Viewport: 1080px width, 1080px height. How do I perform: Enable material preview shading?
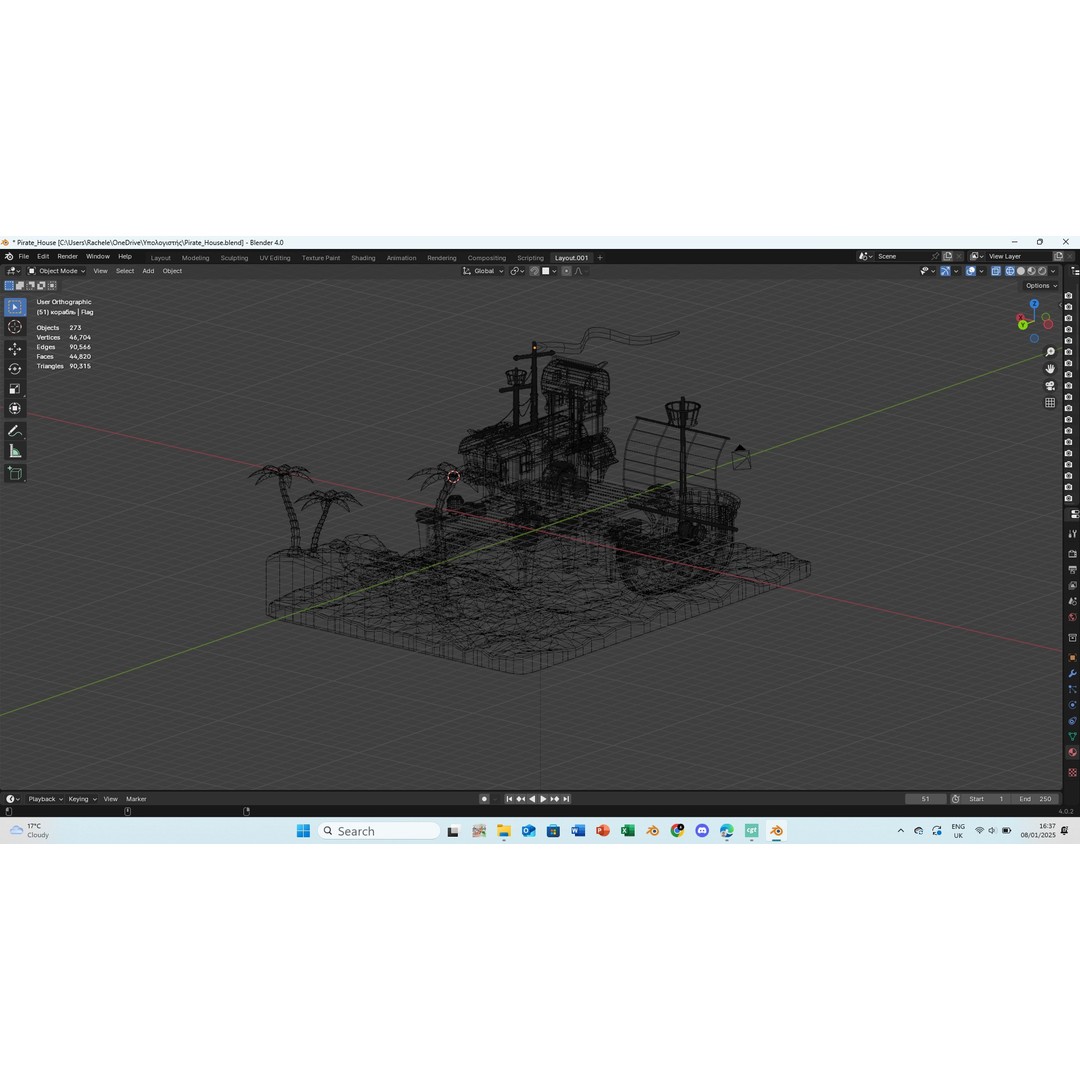[x=1031, y=271]
